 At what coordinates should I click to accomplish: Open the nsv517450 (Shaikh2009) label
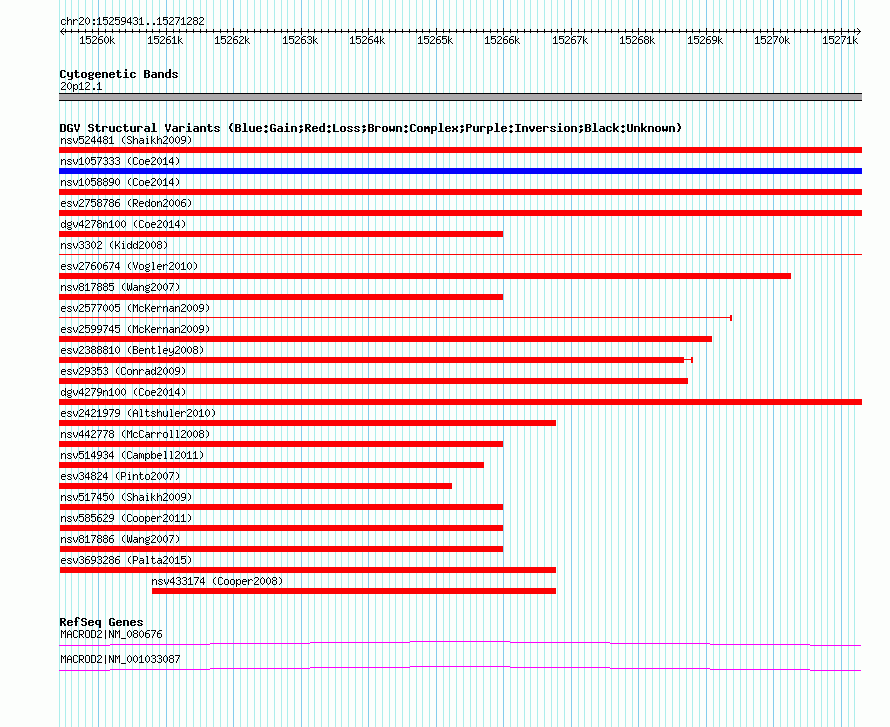coord(126,497)
